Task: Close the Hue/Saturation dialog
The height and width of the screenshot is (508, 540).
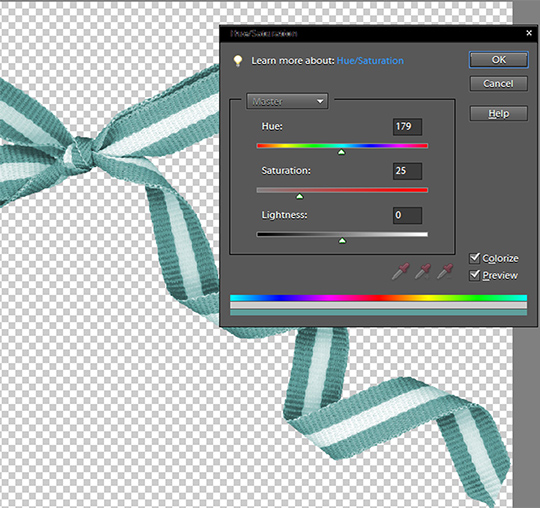Action: (x=529, y=33)
